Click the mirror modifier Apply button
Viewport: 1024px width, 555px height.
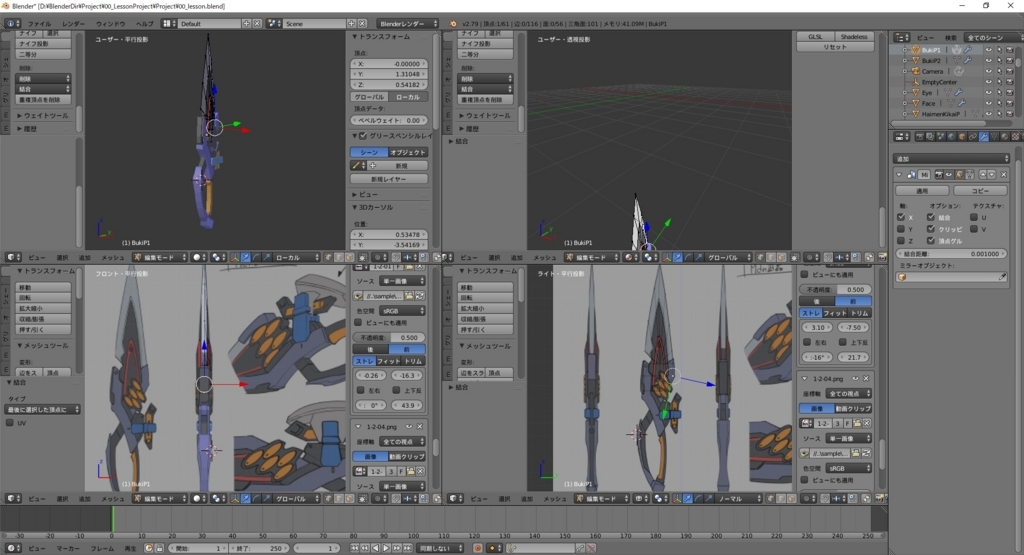pos(922,191)
